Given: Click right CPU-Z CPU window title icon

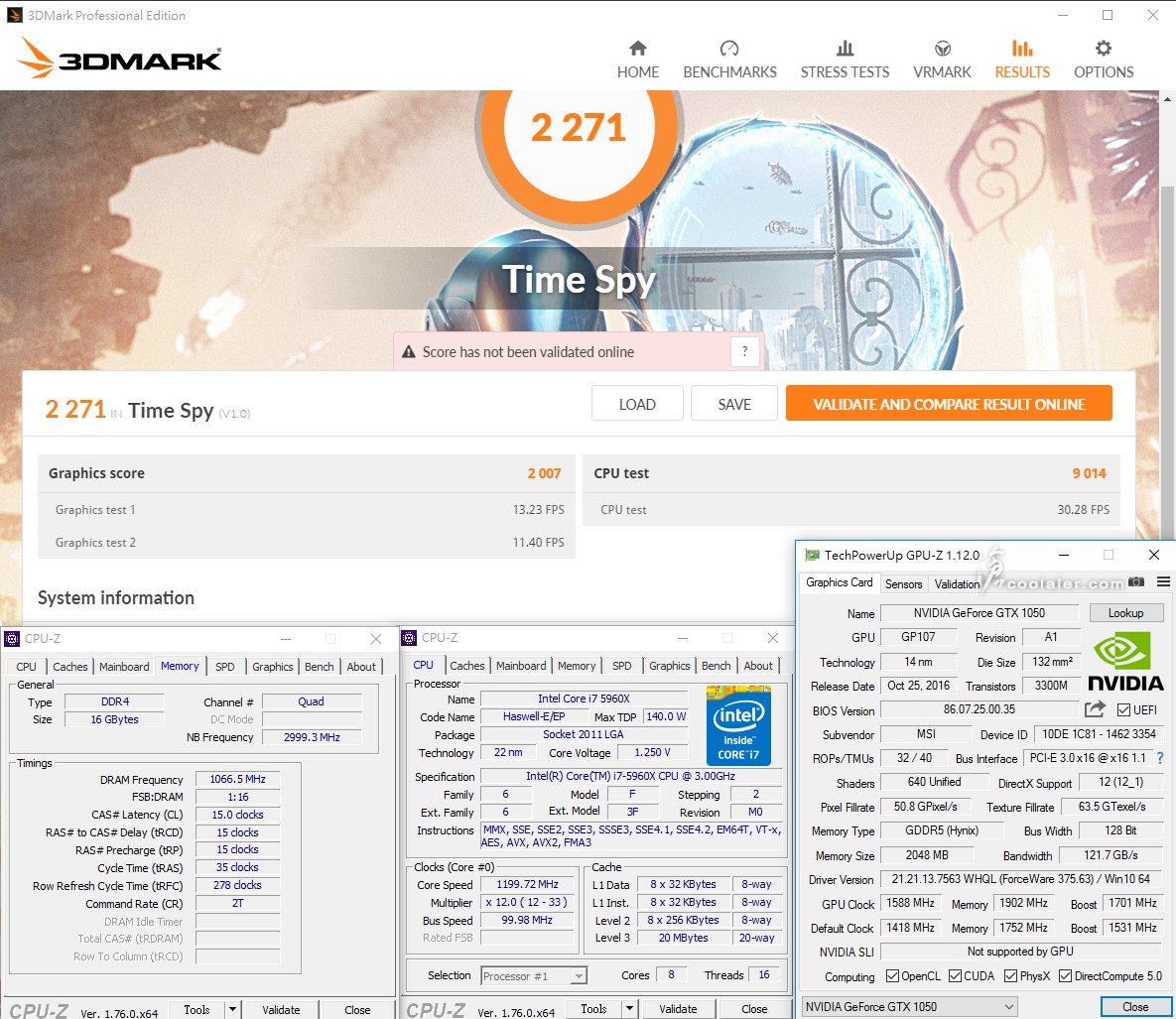Looking at the screenshot, I should pos(409,638).
